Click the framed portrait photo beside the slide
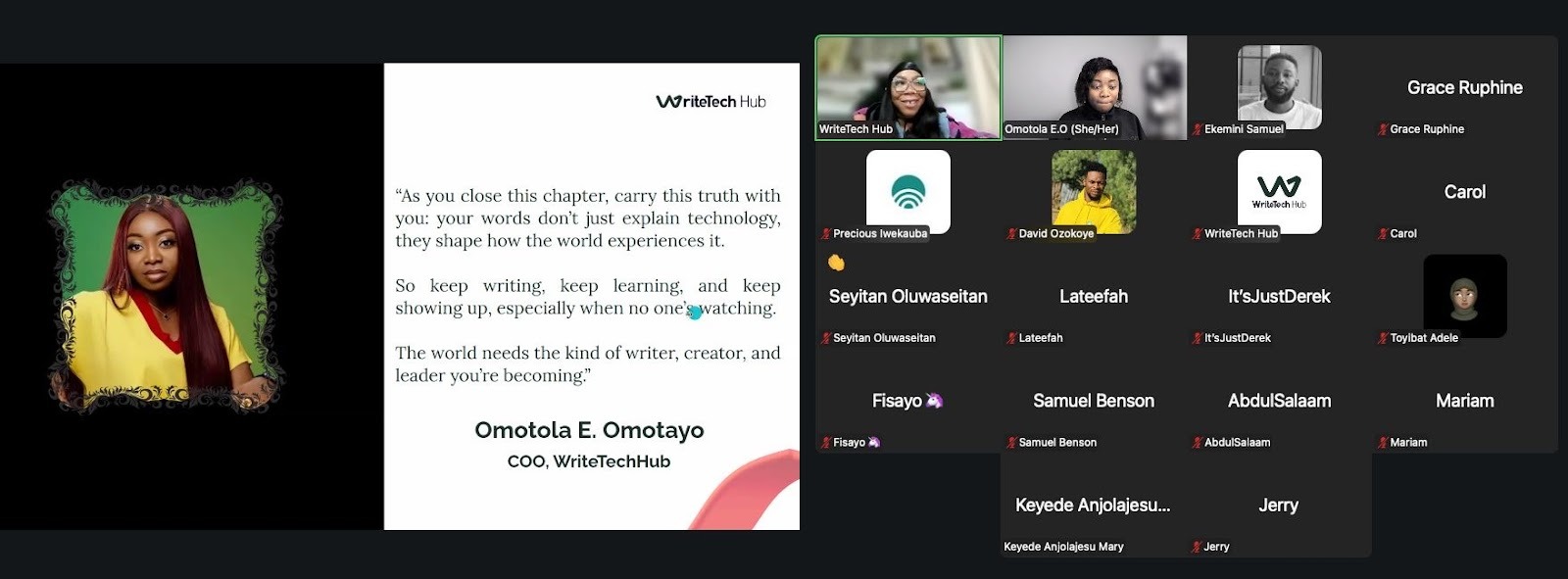1568x579 pixels. (x=166, y=296)
